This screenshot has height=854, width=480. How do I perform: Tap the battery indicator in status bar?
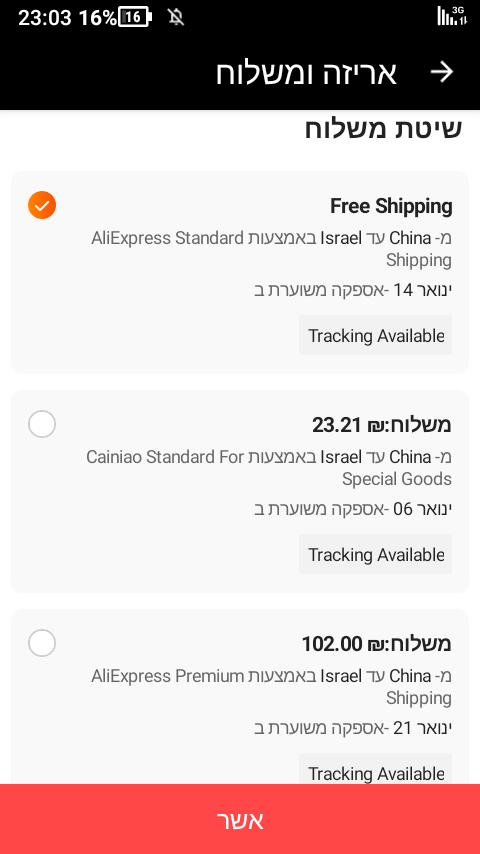[135, 18]
